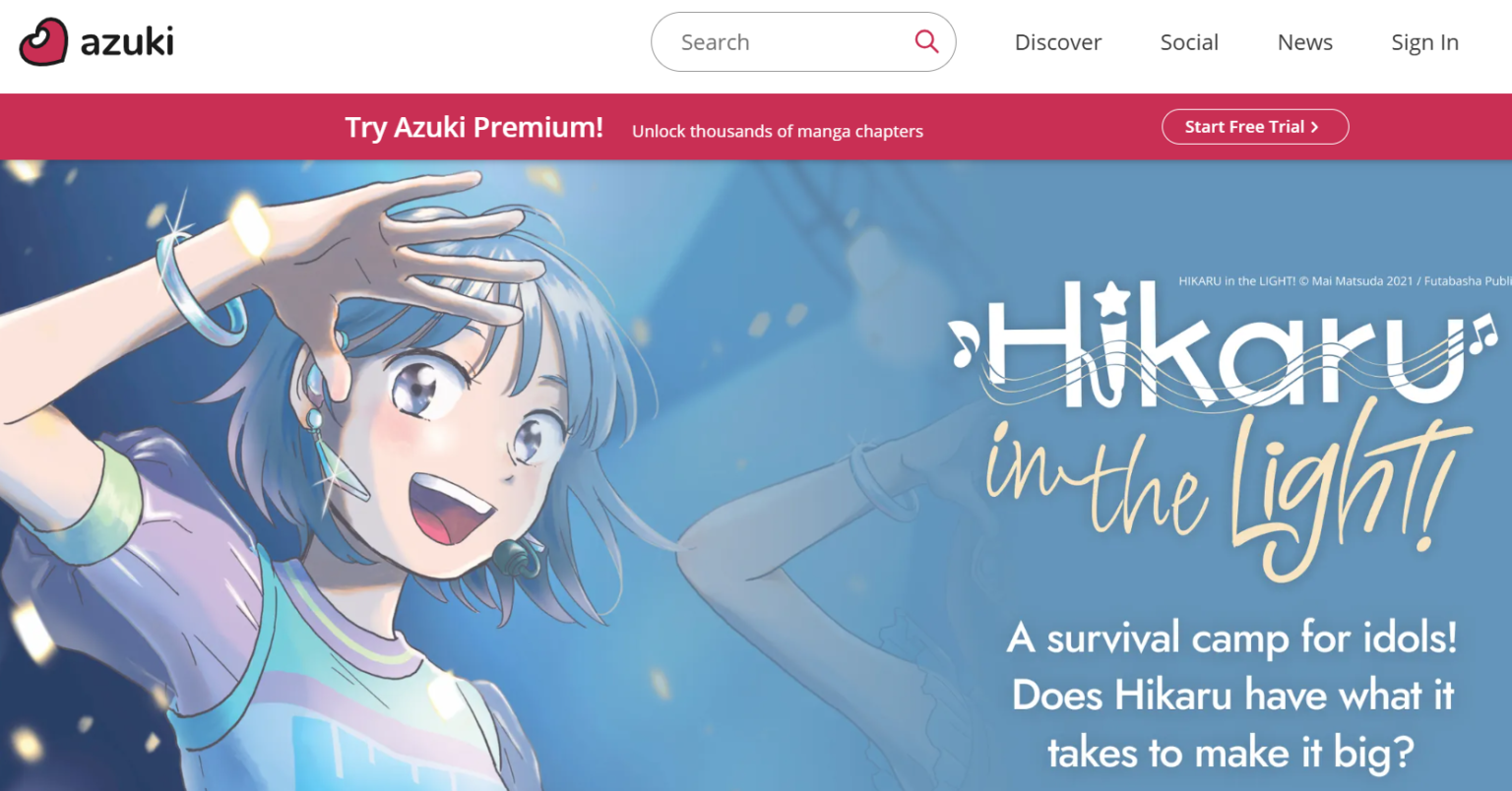Click the azuki wordmark text
This screenshot has width=1512, height=791.
pyautogui.click(x=127, y=41)
